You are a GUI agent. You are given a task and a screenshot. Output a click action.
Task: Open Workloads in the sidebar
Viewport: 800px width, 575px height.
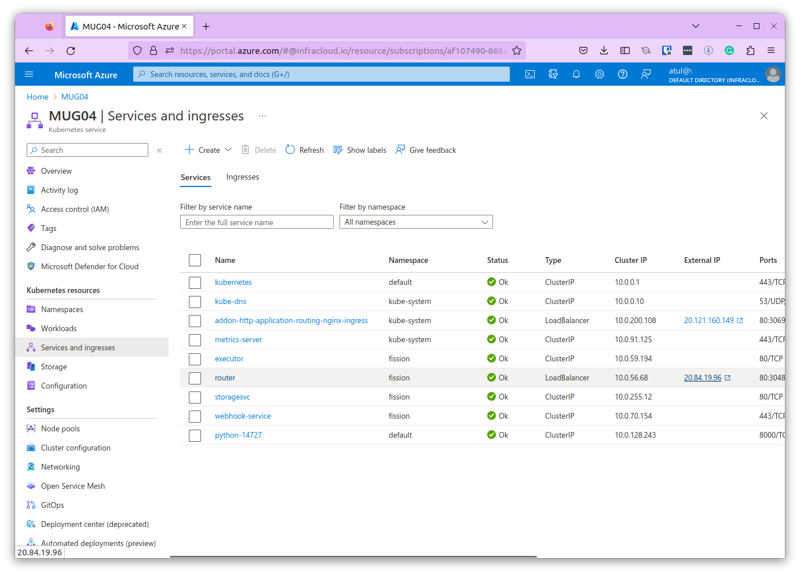pyautogui.click(x=59, y=328)
